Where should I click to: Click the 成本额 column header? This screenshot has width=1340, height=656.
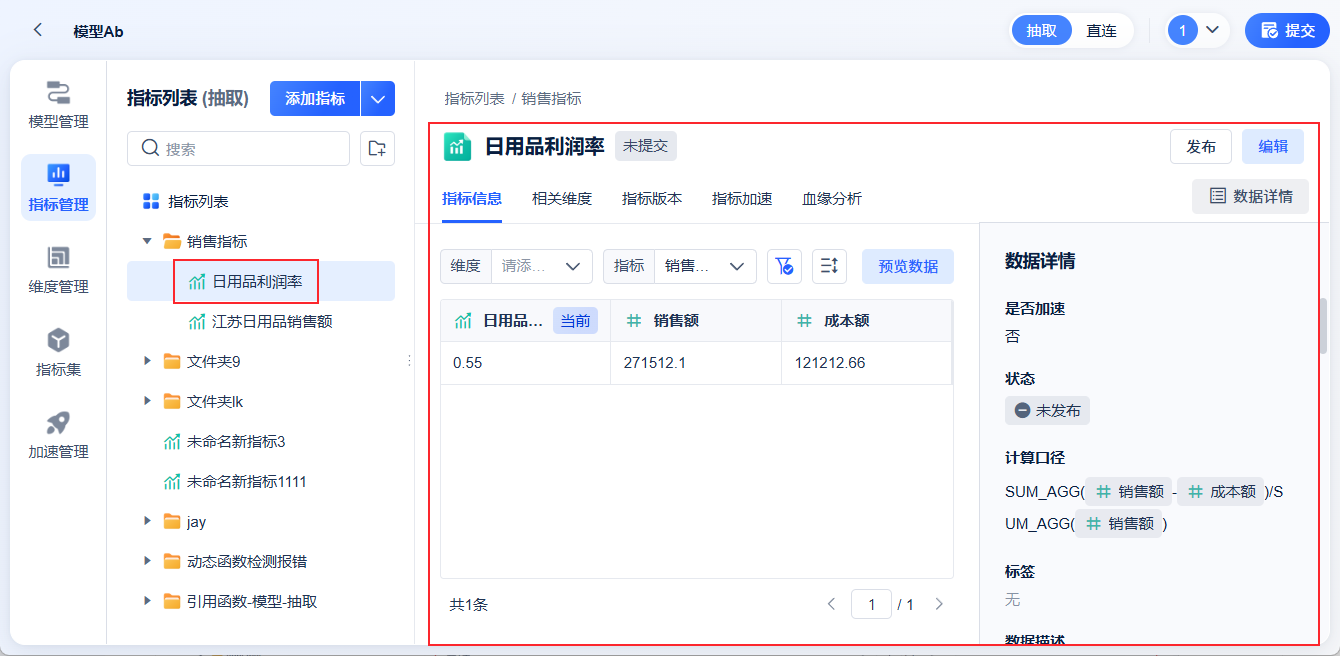click(x=867, y=321)
